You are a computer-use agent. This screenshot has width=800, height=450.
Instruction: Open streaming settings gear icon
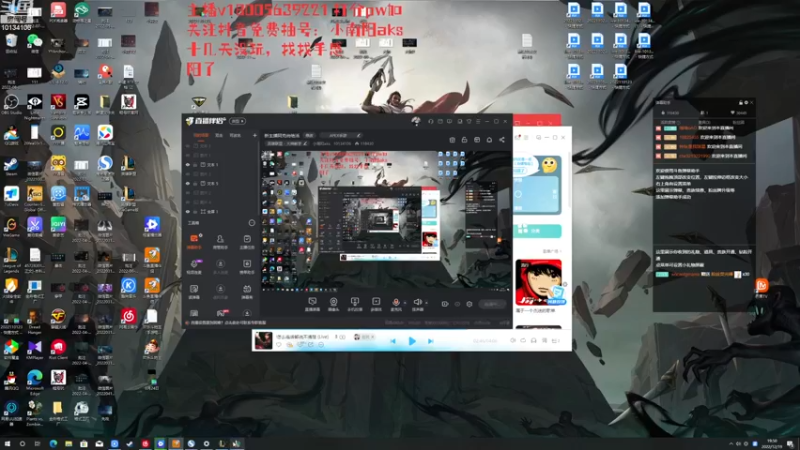coord(469,304)
